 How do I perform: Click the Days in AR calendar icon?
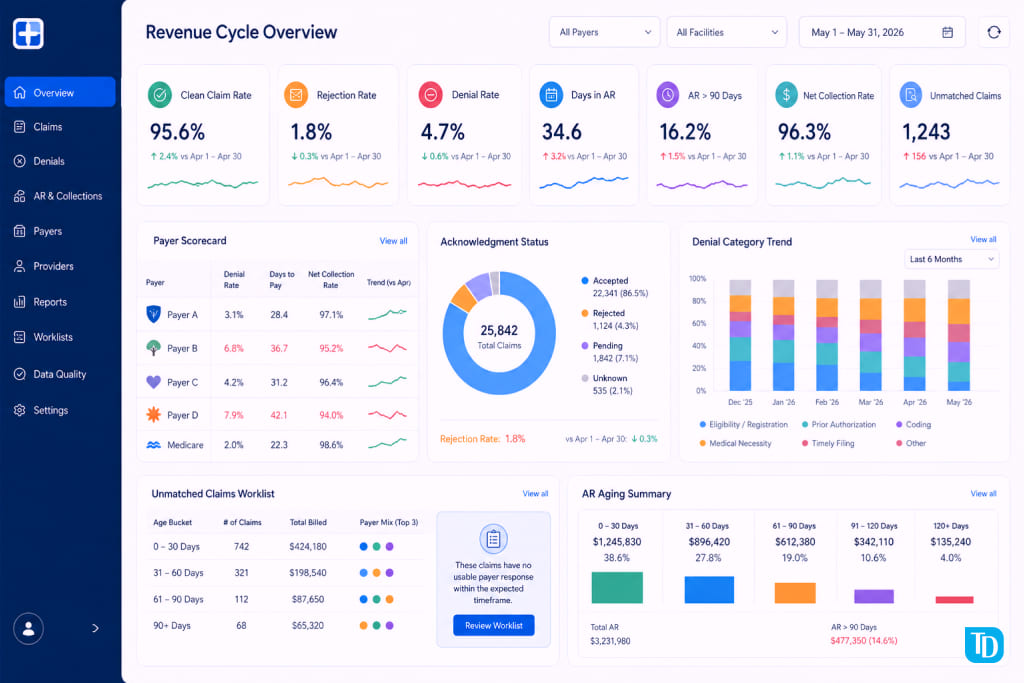pyautogui.click(x=551, y=95)
